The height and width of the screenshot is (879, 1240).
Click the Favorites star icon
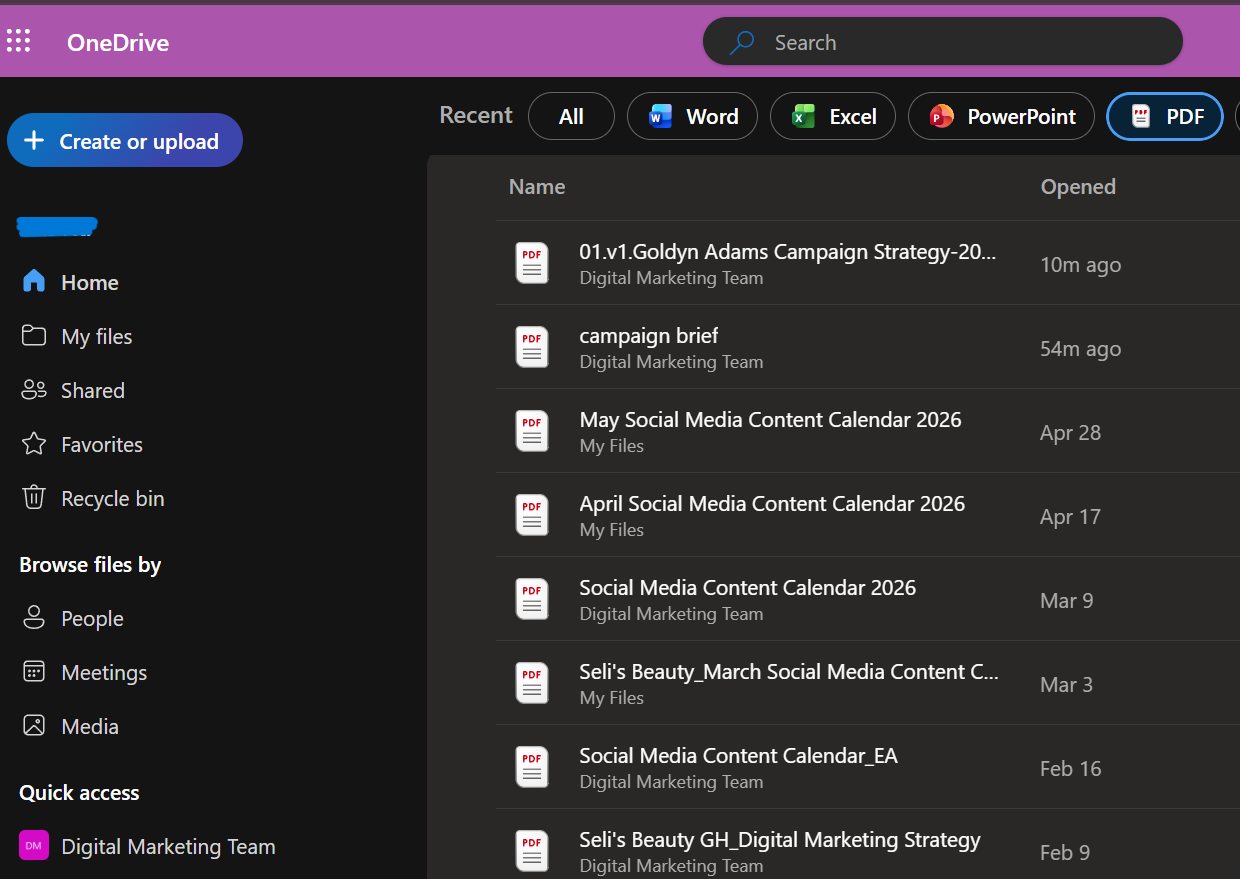34,444
